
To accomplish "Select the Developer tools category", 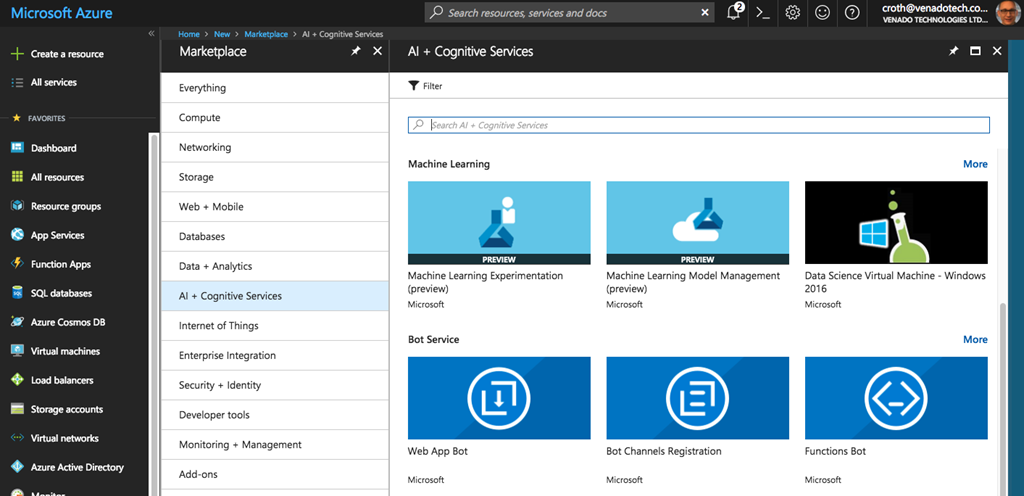I will [275, 415].
